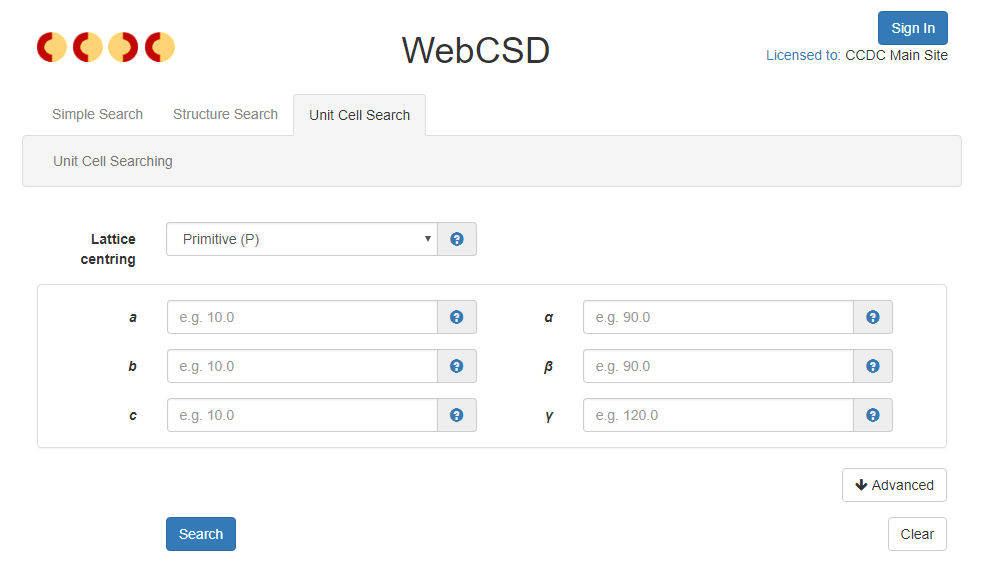Switch to the Structure Search tab
This screenshot has height=568, width=981.
225,114
